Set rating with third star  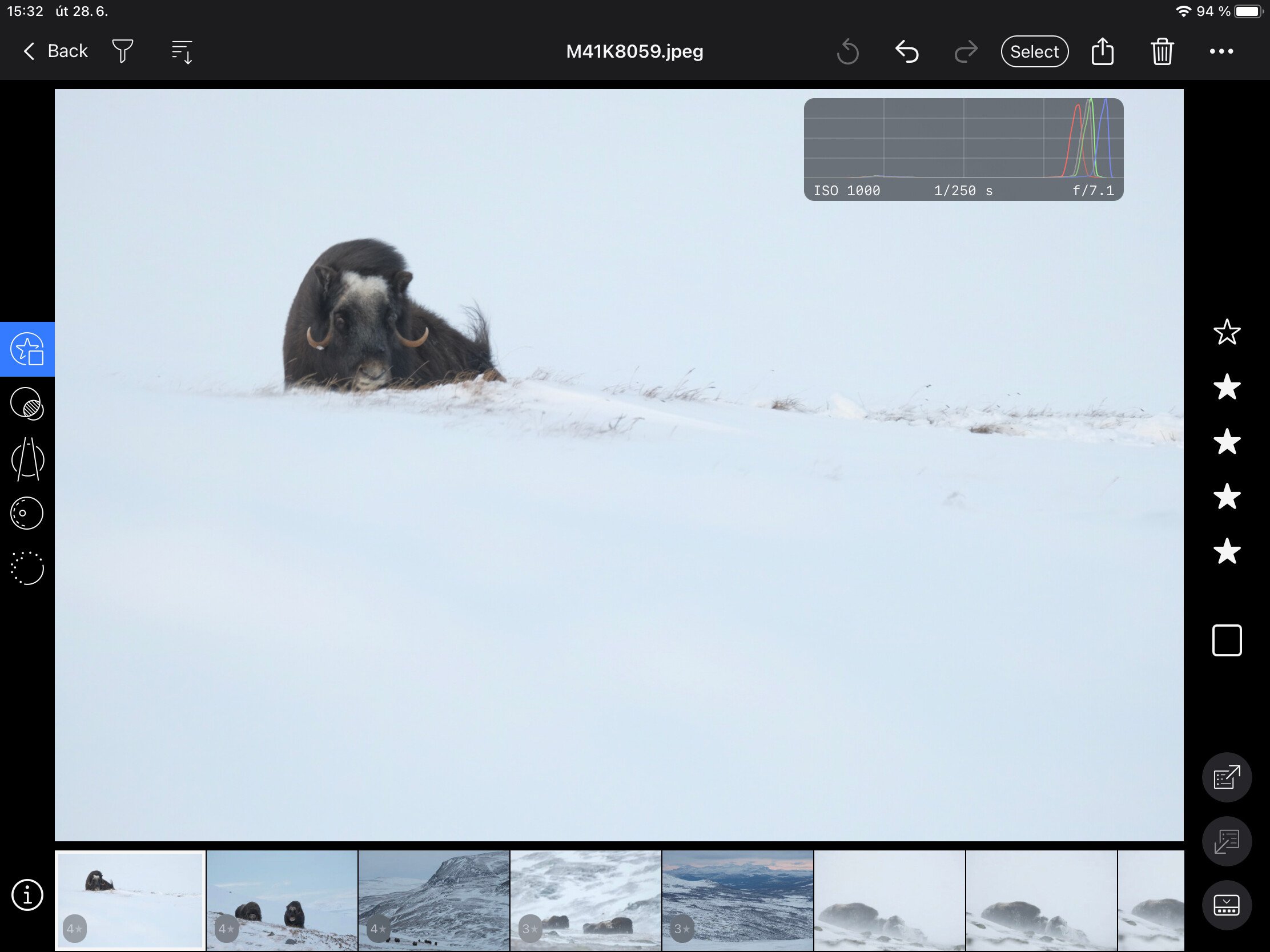point(1227,442)
